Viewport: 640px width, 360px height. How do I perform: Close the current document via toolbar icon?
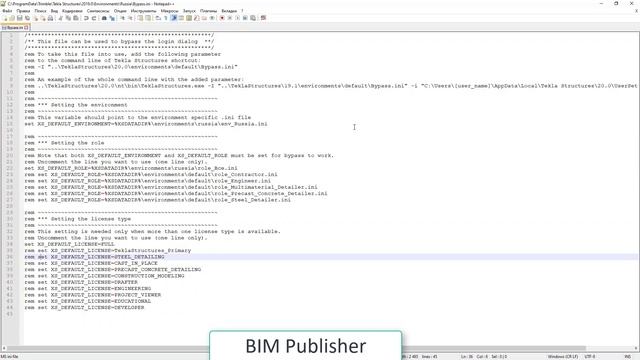coord(36,18)
